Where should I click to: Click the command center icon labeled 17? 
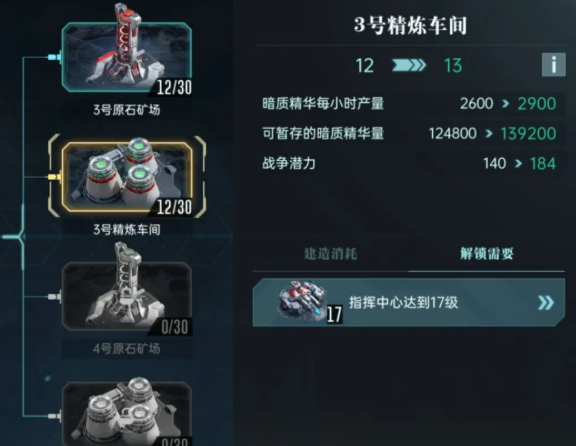(307, 302)
